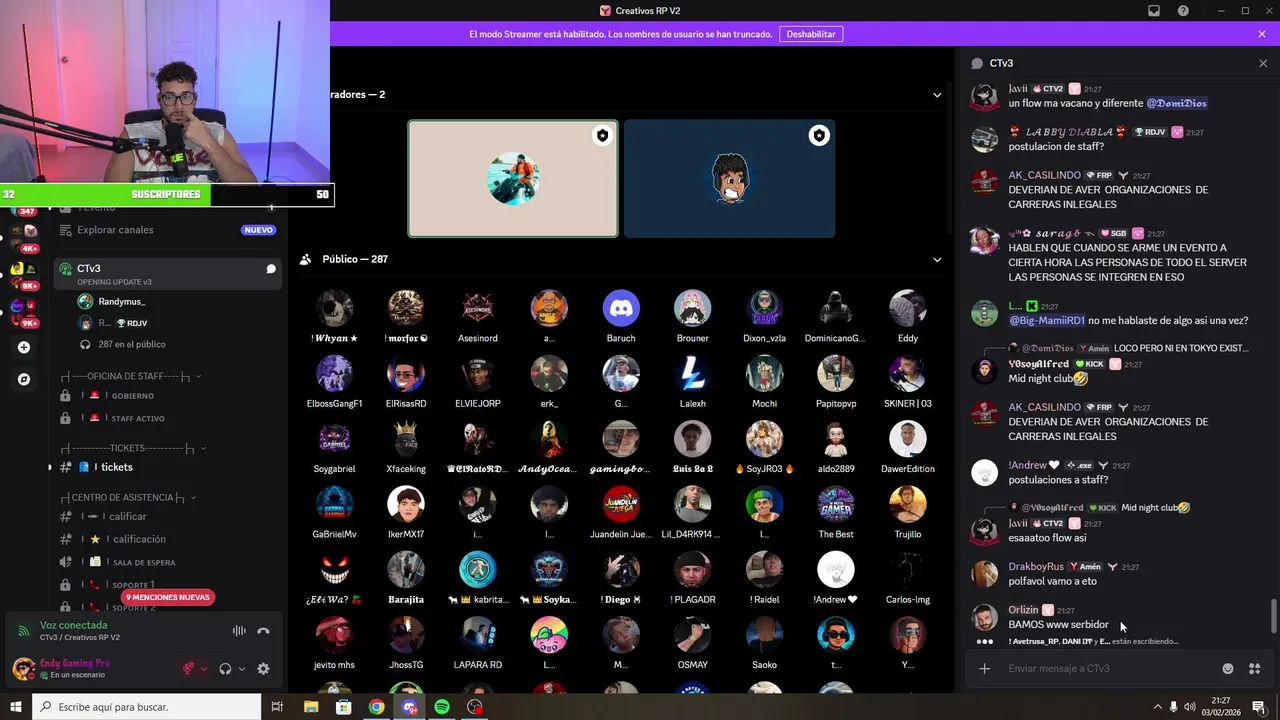Disconnect from voice with the hang-up icon
The width and height of the screenshot is (1280, 720).
coord(263,631)
